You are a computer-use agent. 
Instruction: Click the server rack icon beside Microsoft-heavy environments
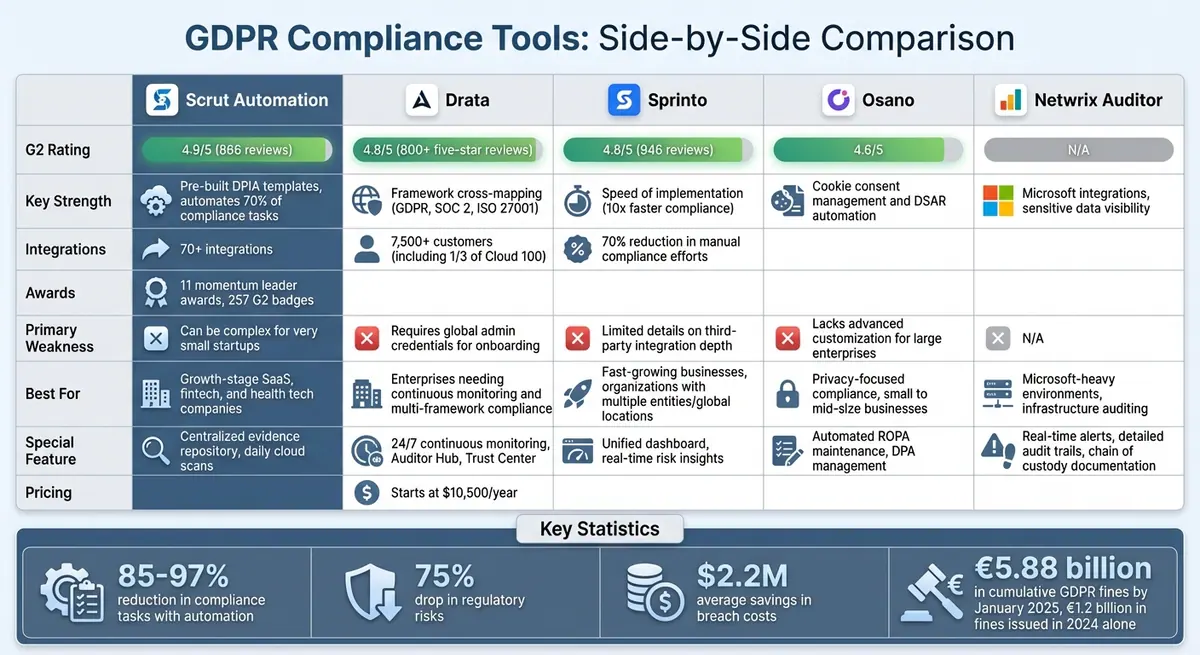coord(998,394)
